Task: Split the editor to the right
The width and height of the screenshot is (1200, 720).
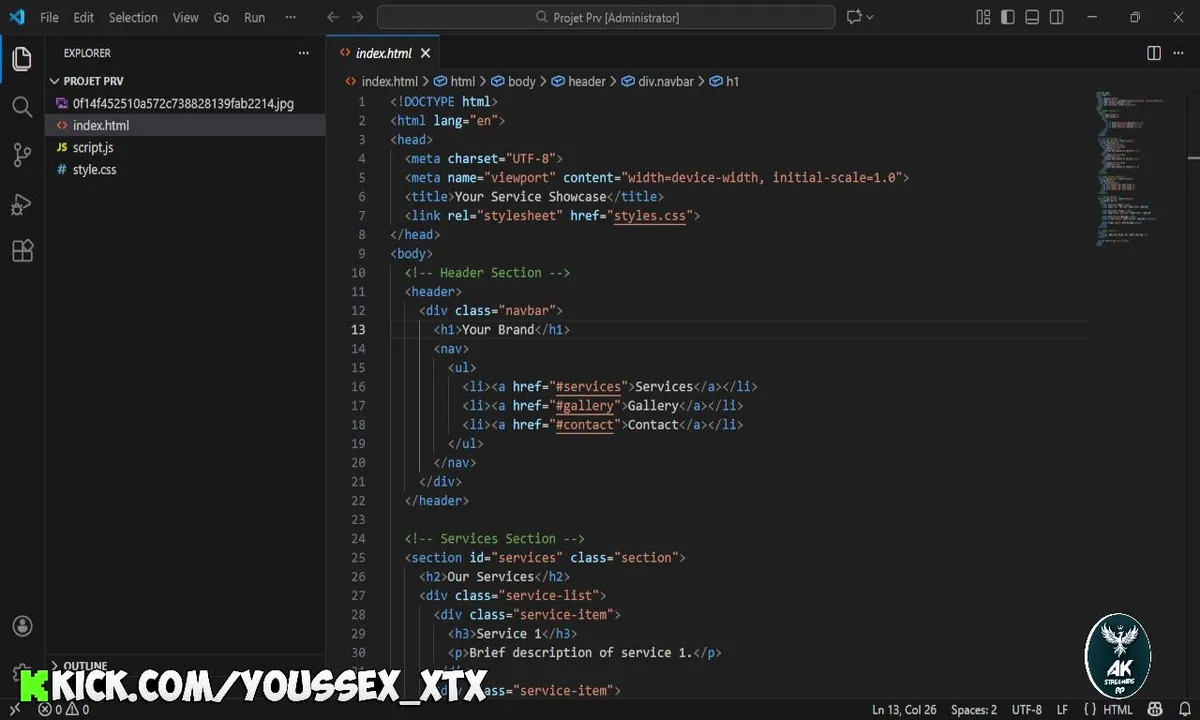Action: tap(1154, 53)
